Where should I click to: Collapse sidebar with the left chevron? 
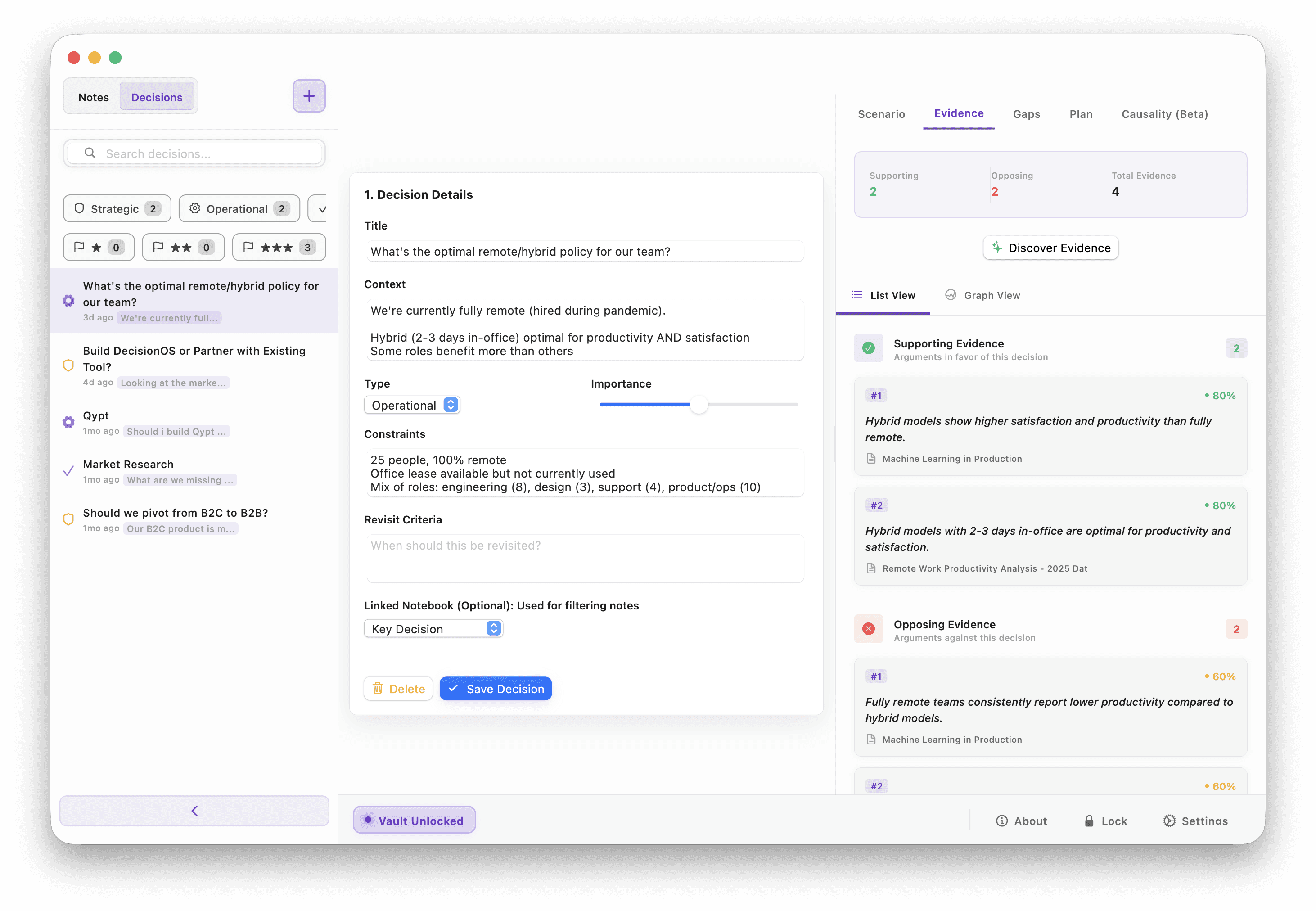point(194,811)
